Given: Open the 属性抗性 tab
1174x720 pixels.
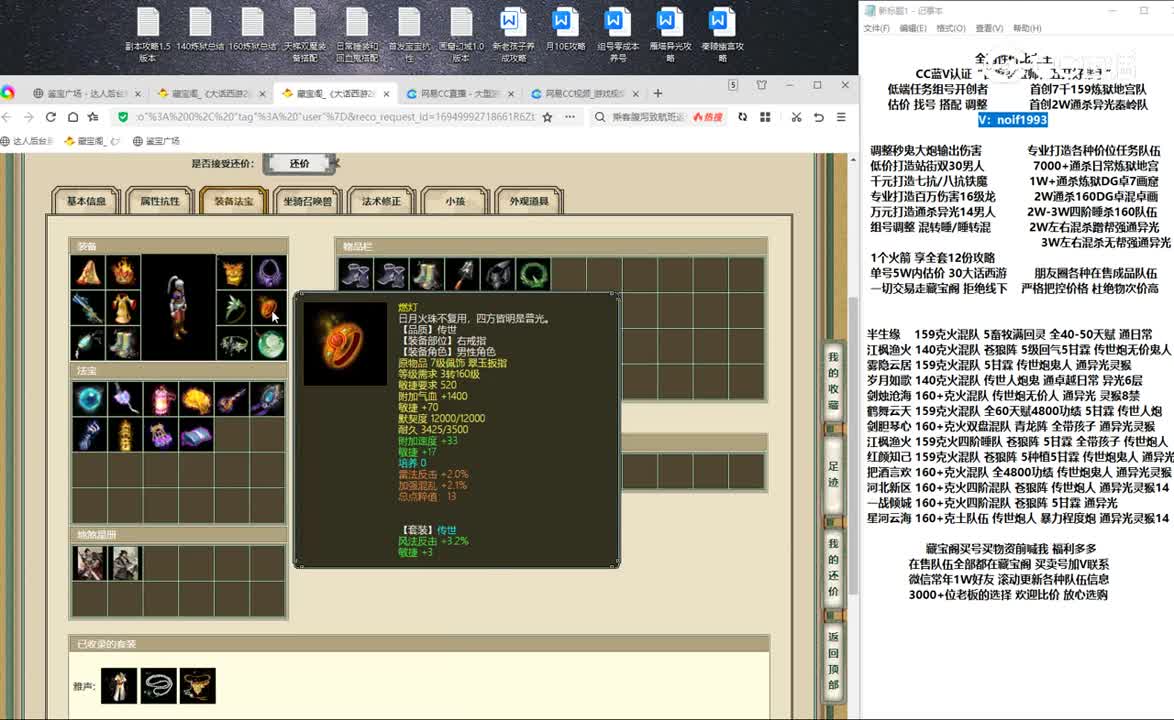Looking at the screenshot, I should 159,201.
